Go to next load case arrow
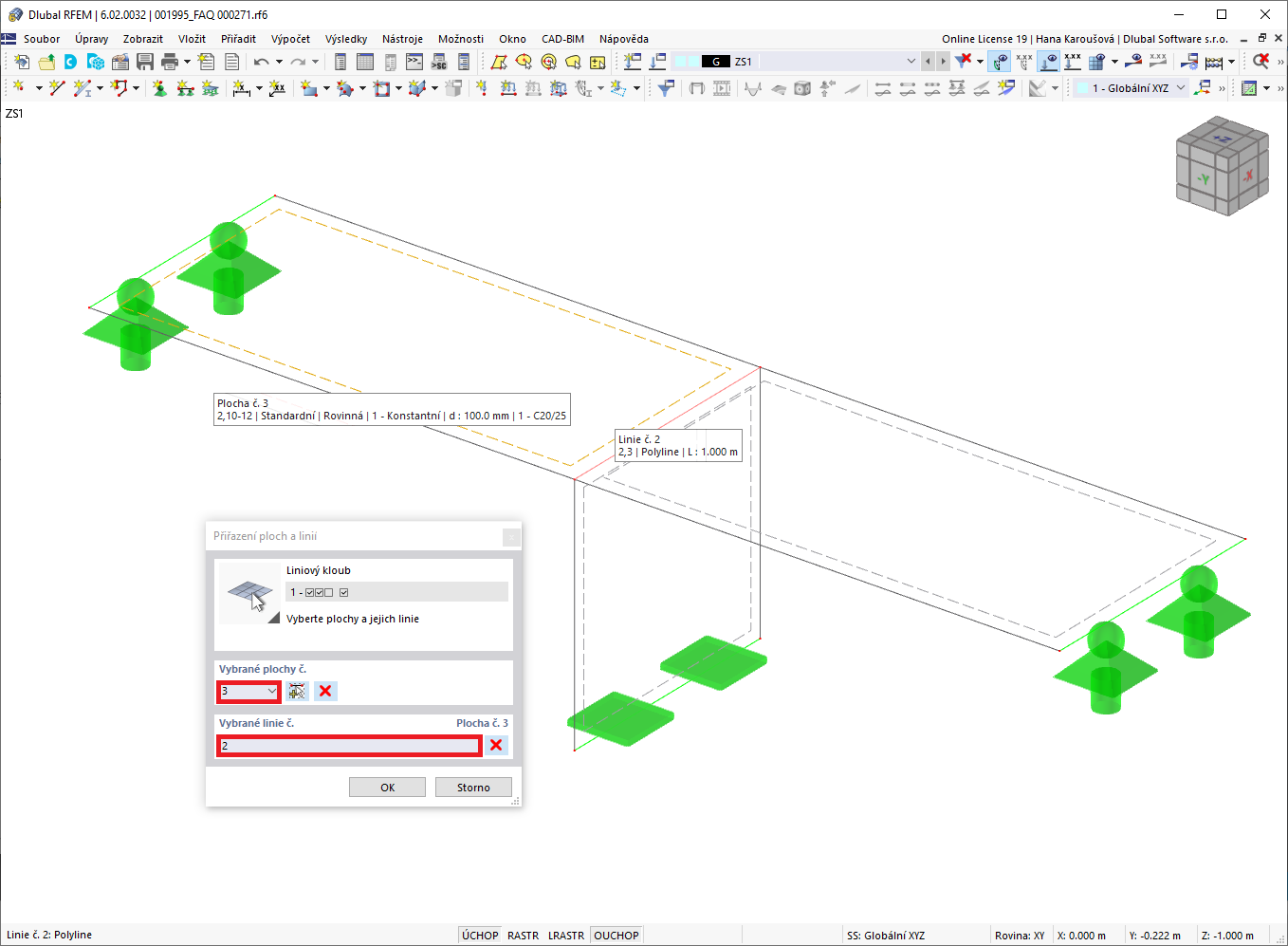This screenshot has height=946, width=1288. 943,62
